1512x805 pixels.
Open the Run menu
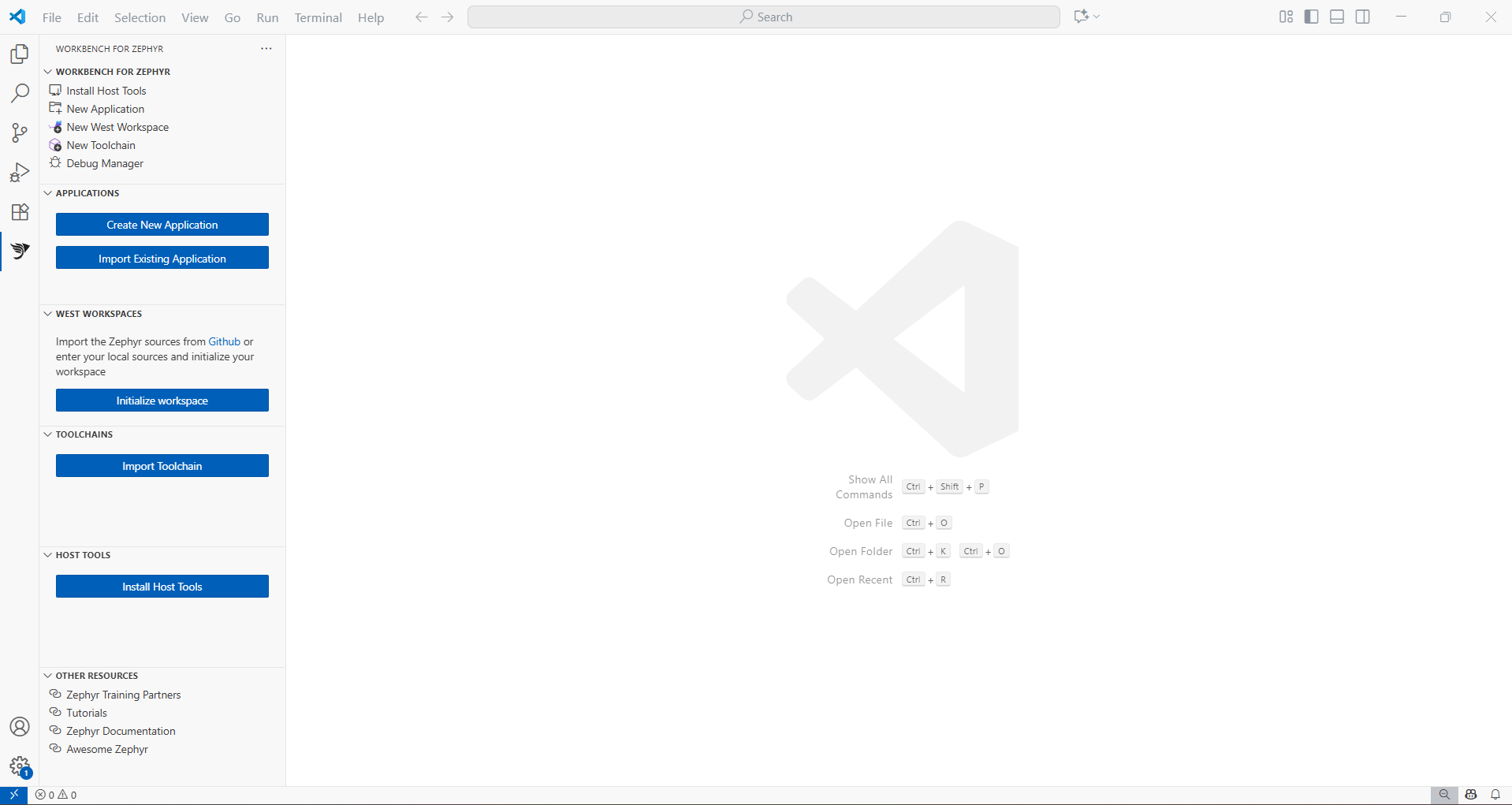[266, 17]
